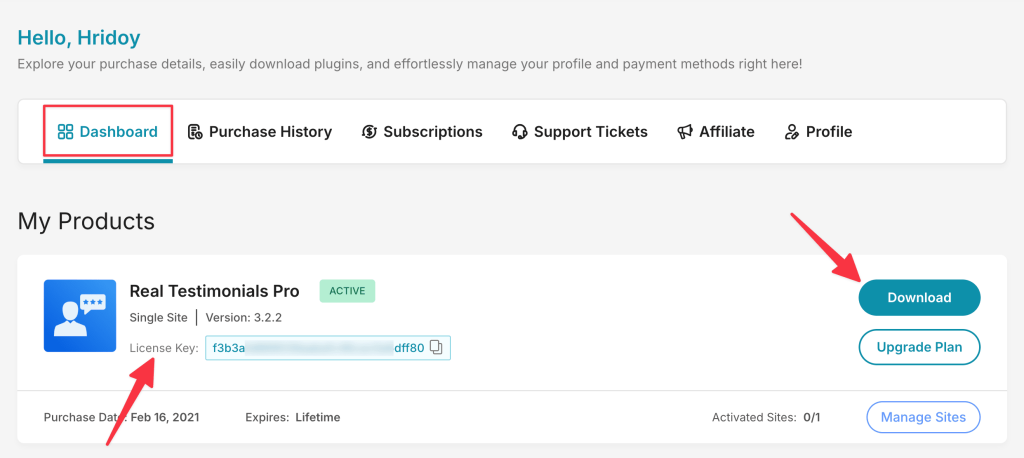Switch to Purchase History tab

[x=260, y=132]
